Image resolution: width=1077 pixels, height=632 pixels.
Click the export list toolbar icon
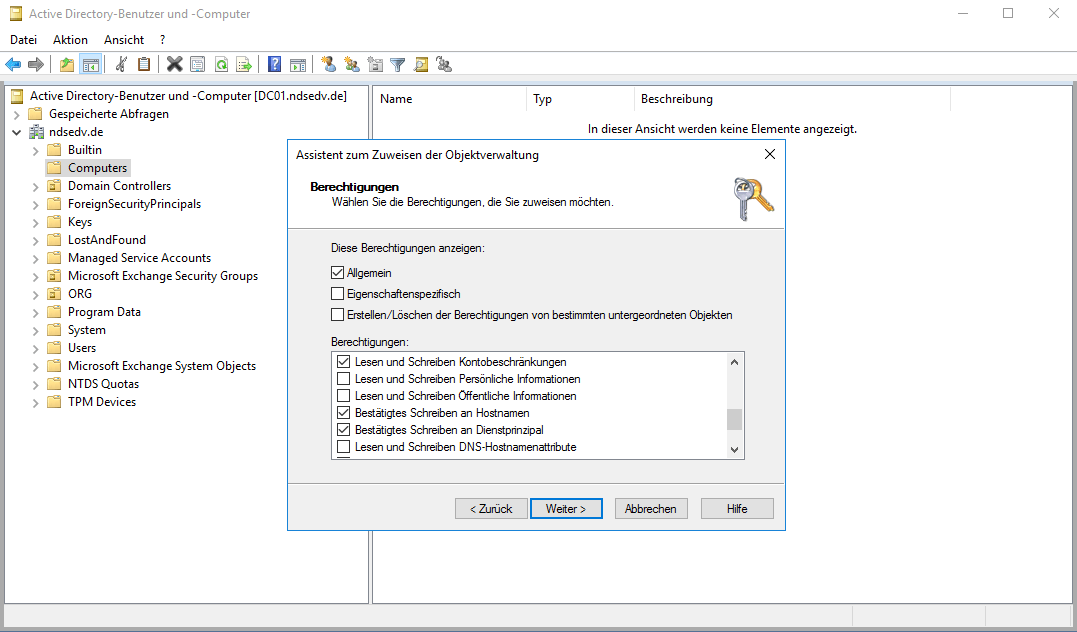click(x=243, y=65)
